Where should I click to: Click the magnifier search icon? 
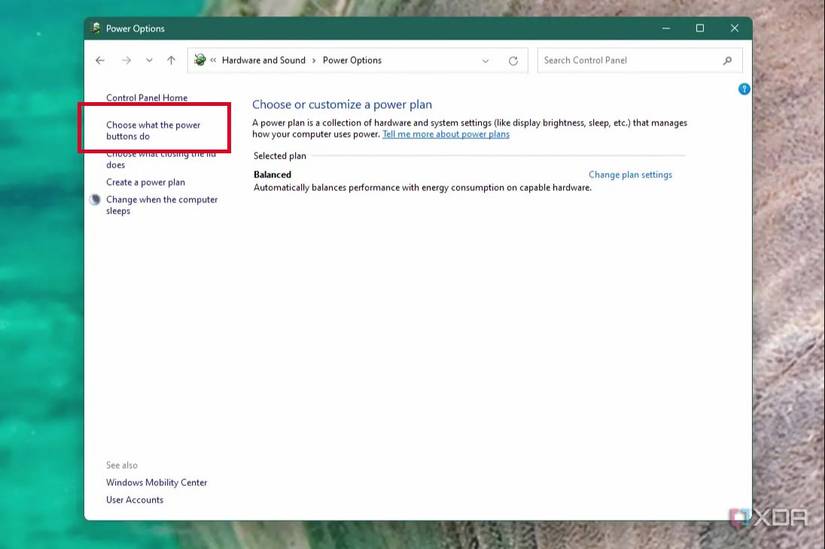[727, 61]
